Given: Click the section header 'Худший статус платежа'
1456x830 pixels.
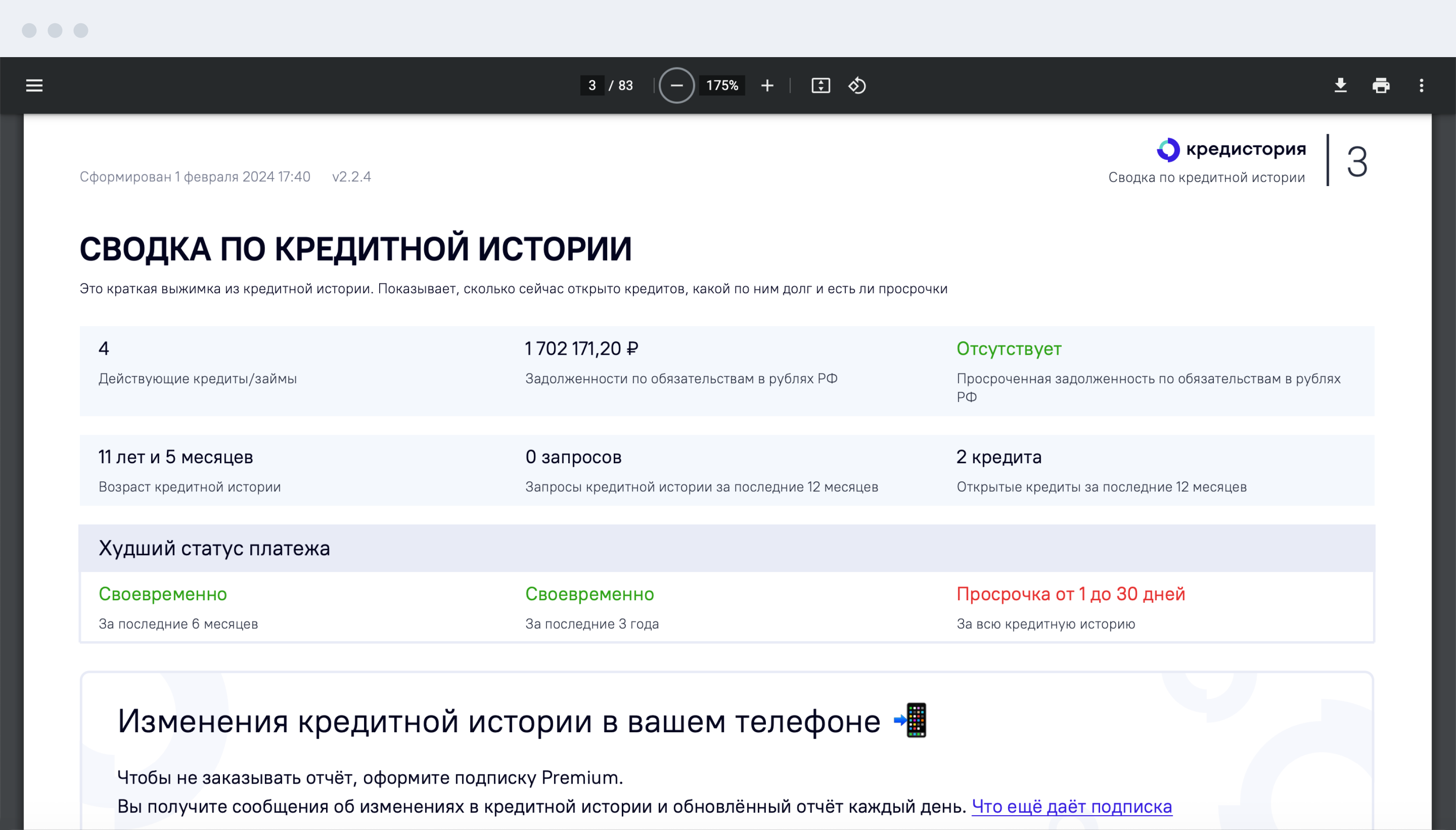Looking at the screenshot, I should (x=214, y=548).
